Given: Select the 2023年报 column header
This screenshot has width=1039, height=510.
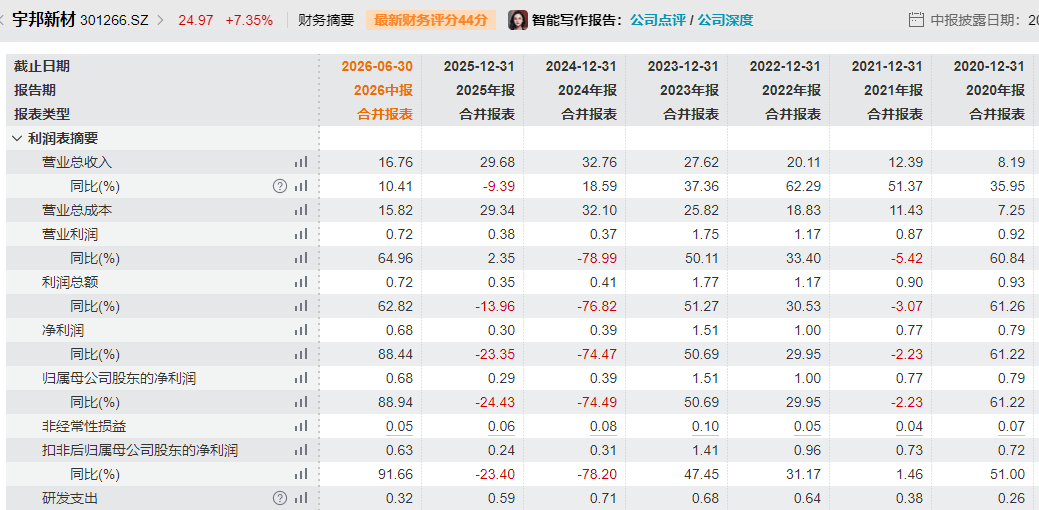Looking at the screenshot, I should click(691, 90).
